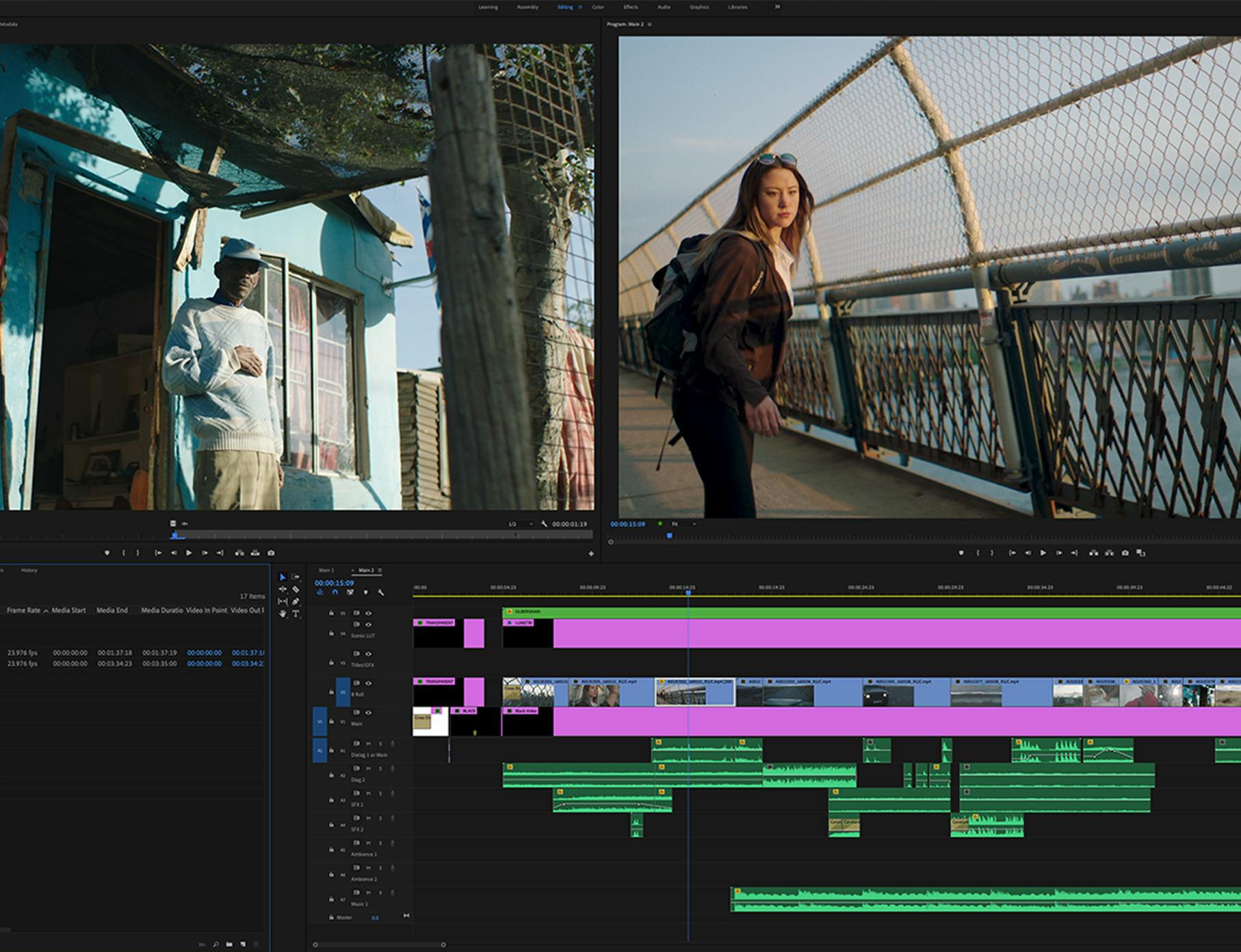Toggle visibility eye of Titles/GFX track

(x=368, y=654)
